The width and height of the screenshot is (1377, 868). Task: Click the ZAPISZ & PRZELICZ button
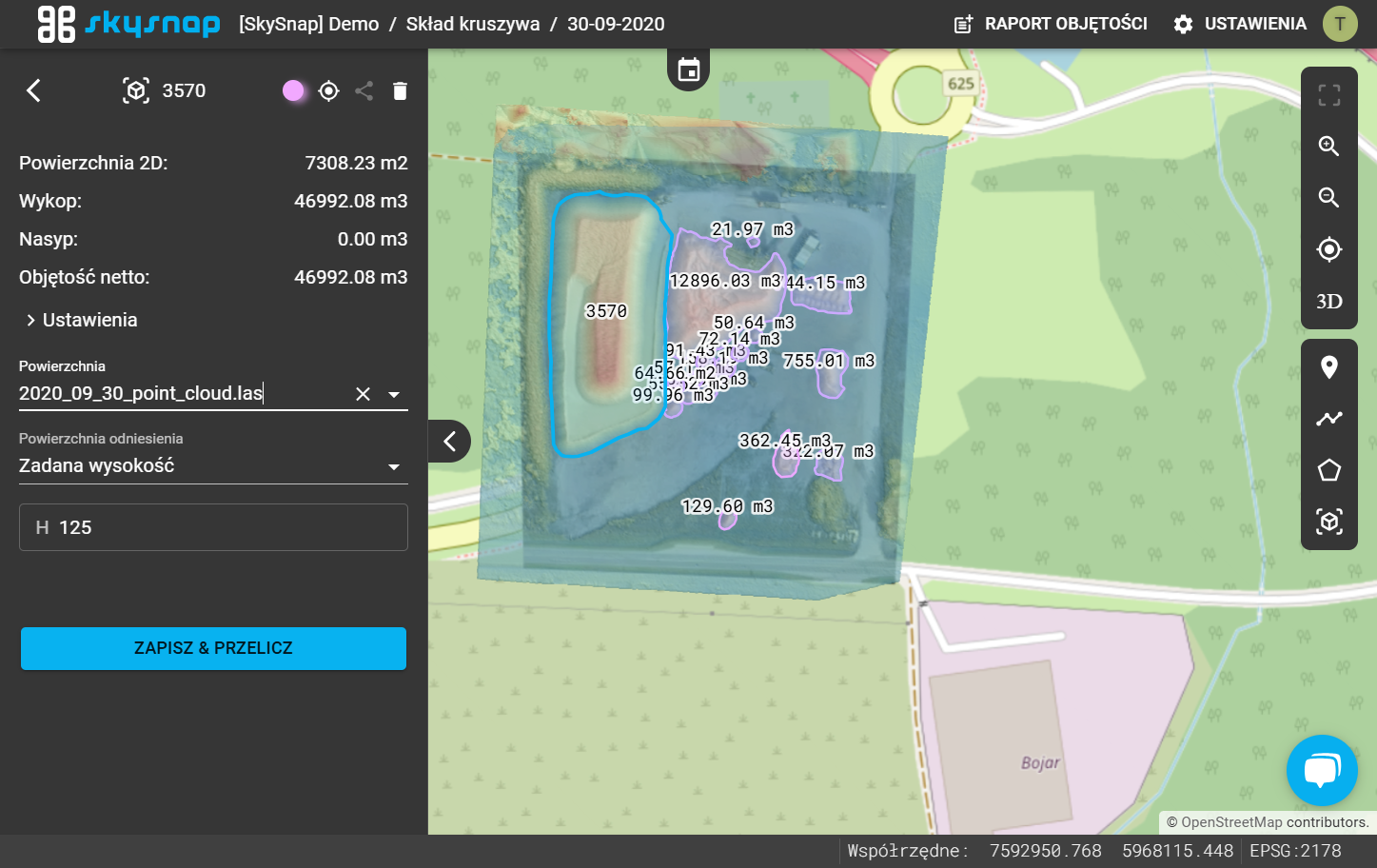click(213, 648)
